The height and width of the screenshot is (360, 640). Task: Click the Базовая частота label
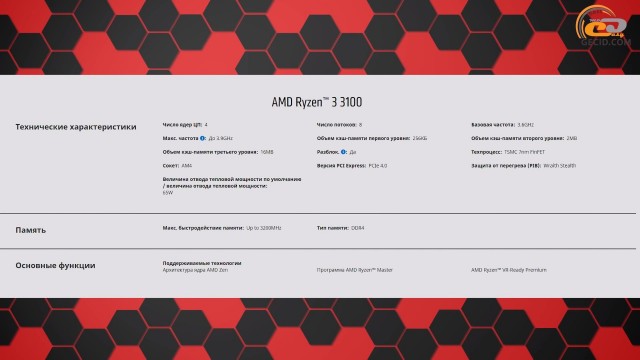493,124
